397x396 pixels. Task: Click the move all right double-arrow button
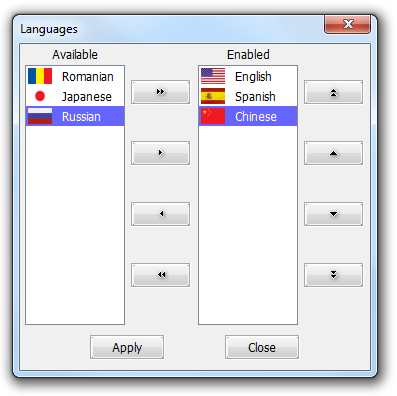point(160,92)
